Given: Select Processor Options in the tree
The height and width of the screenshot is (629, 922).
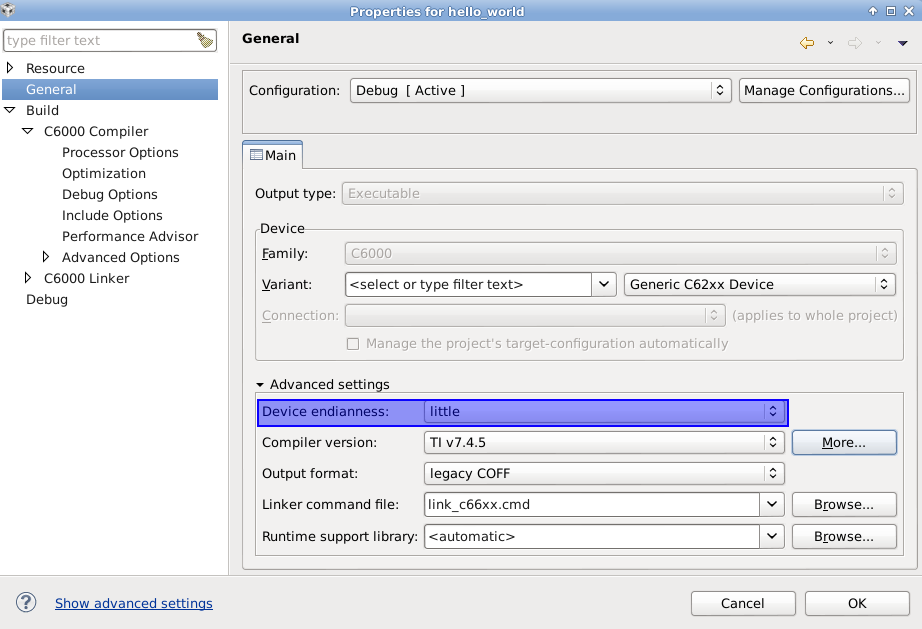Looking at the screenshot, I should point(120,152).
